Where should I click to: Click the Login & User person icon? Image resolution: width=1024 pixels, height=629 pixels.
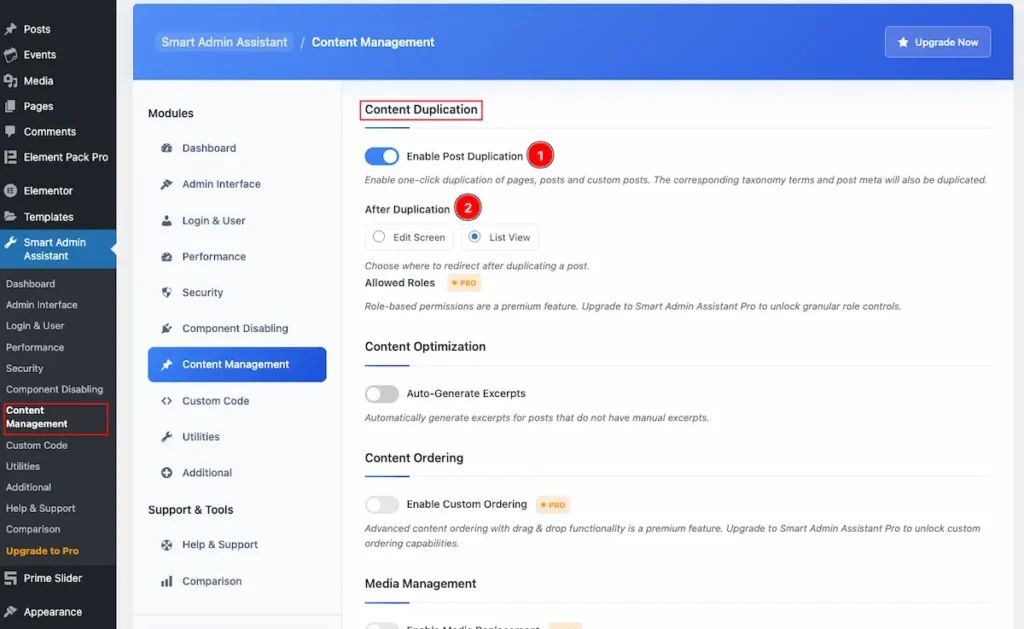(167, 221)
